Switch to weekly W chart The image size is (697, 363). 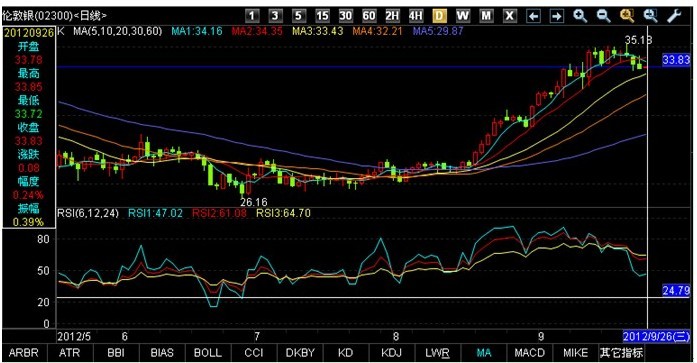tap(463, 16)
